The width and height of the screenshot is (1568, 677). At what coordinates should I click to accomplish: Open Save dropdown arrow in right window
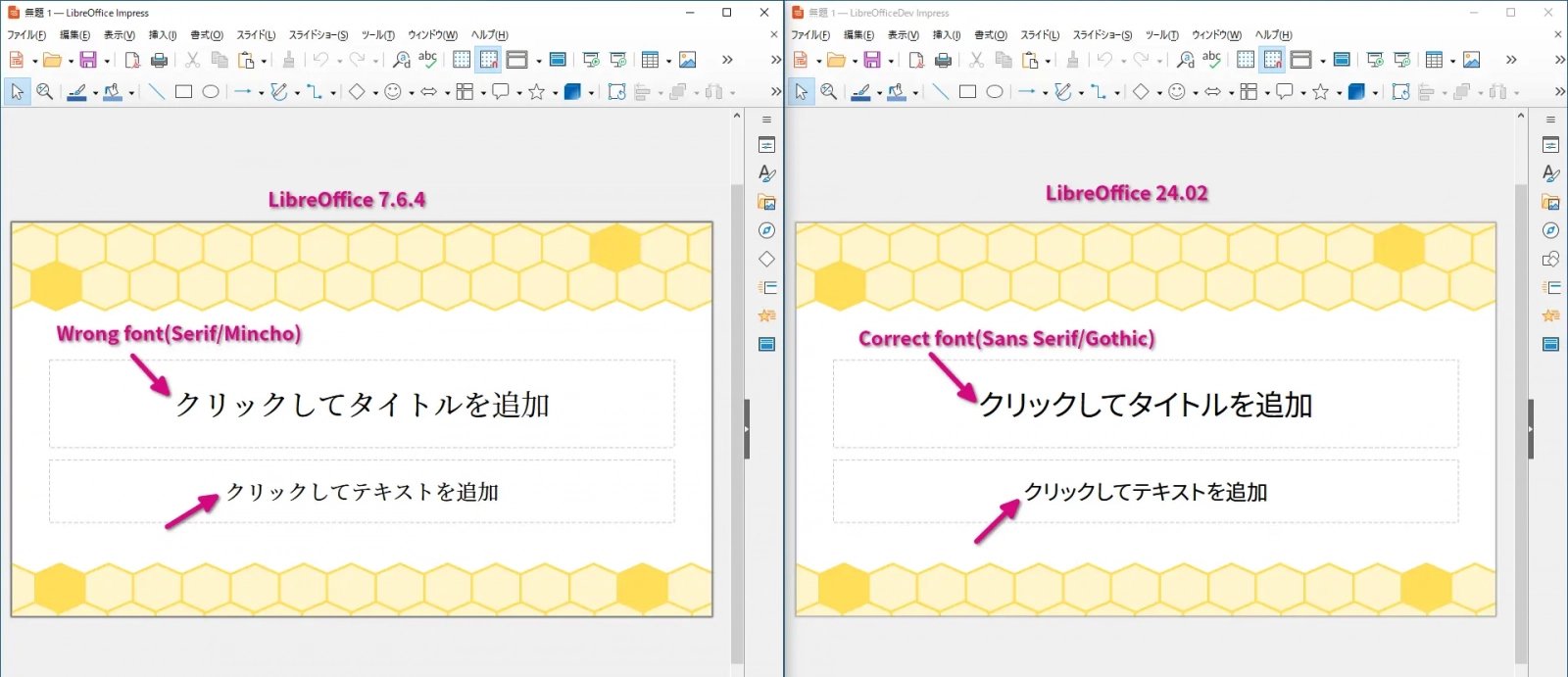890,61
